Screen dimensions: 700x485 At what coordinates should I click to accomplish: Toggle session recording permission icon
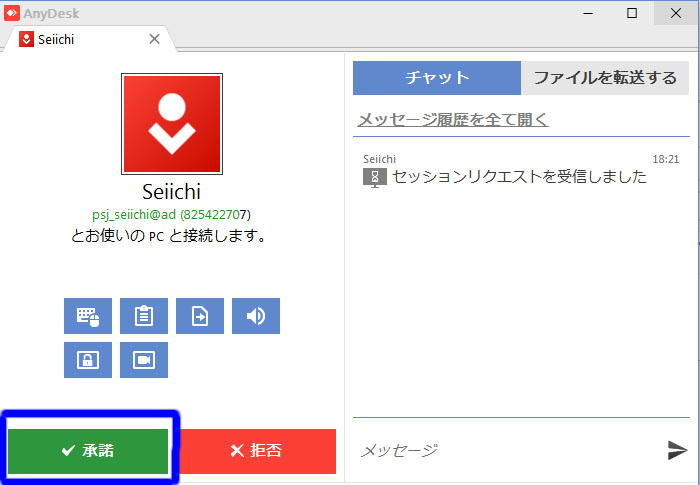pyautogui.click(x=144, y=360)
